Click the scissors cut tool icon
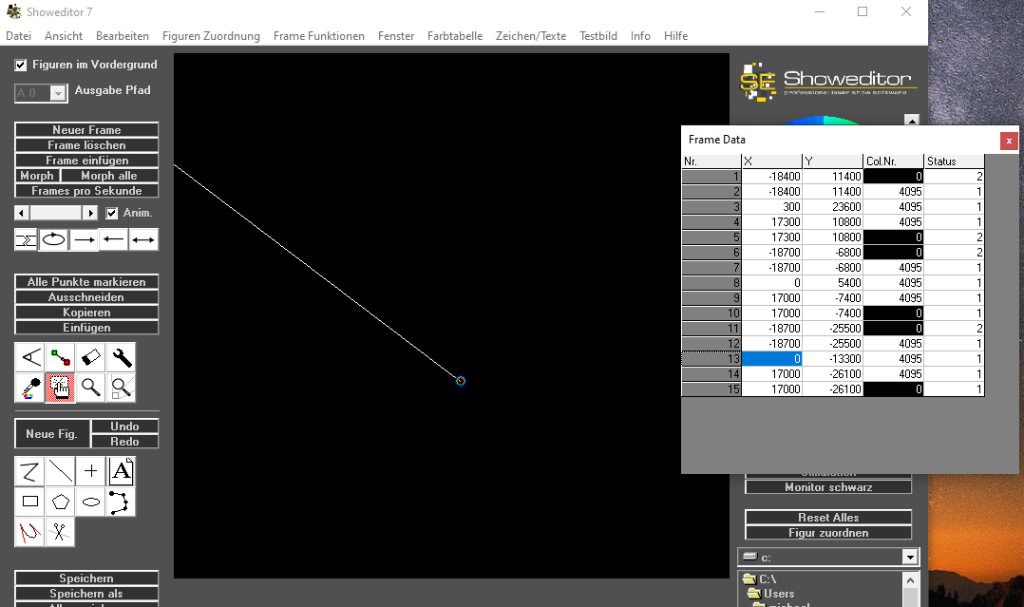The image size is (1024, 607). point(60,532)
